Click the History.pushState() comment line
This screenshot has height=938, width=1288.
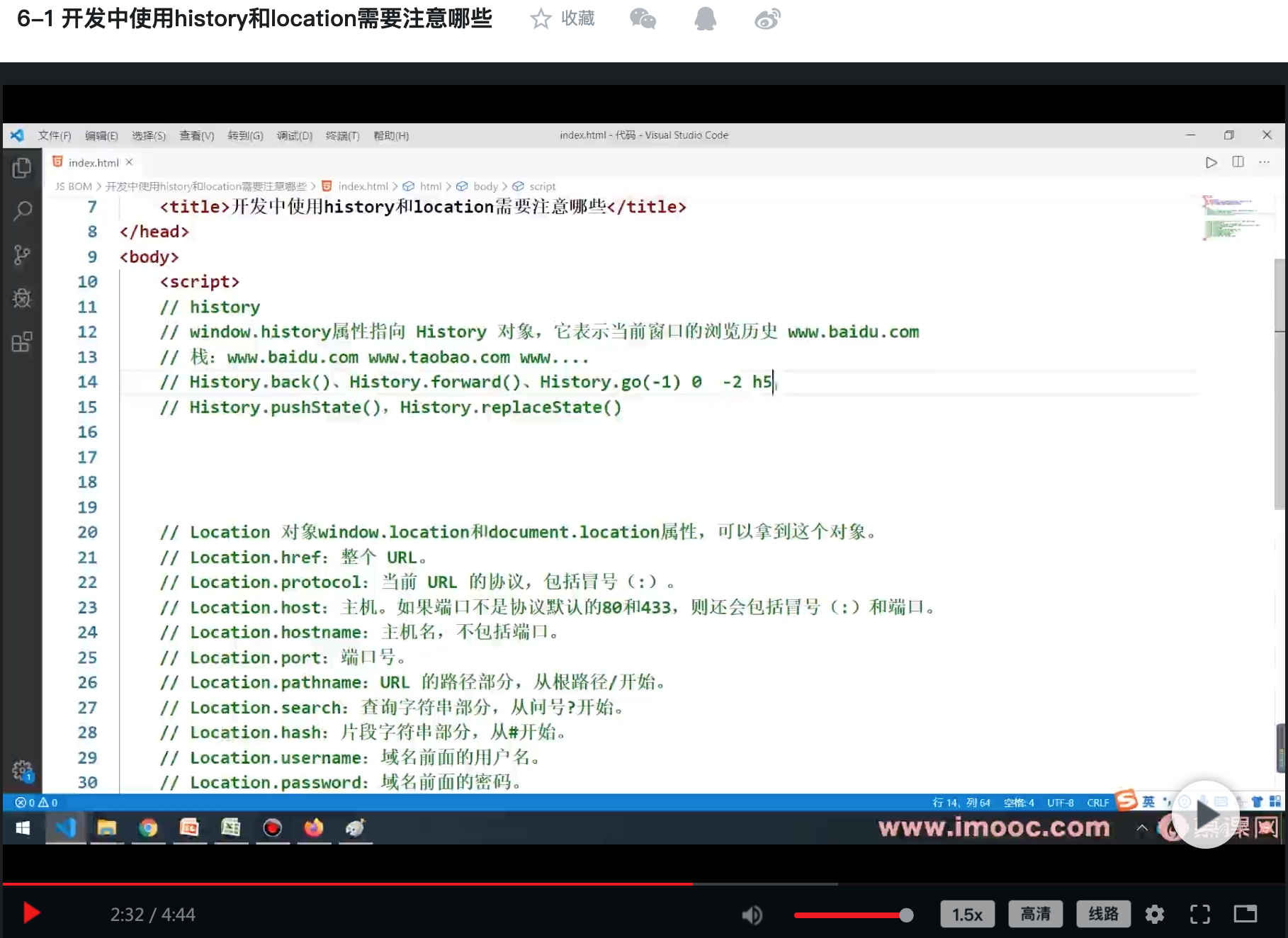tap(390, 407)
